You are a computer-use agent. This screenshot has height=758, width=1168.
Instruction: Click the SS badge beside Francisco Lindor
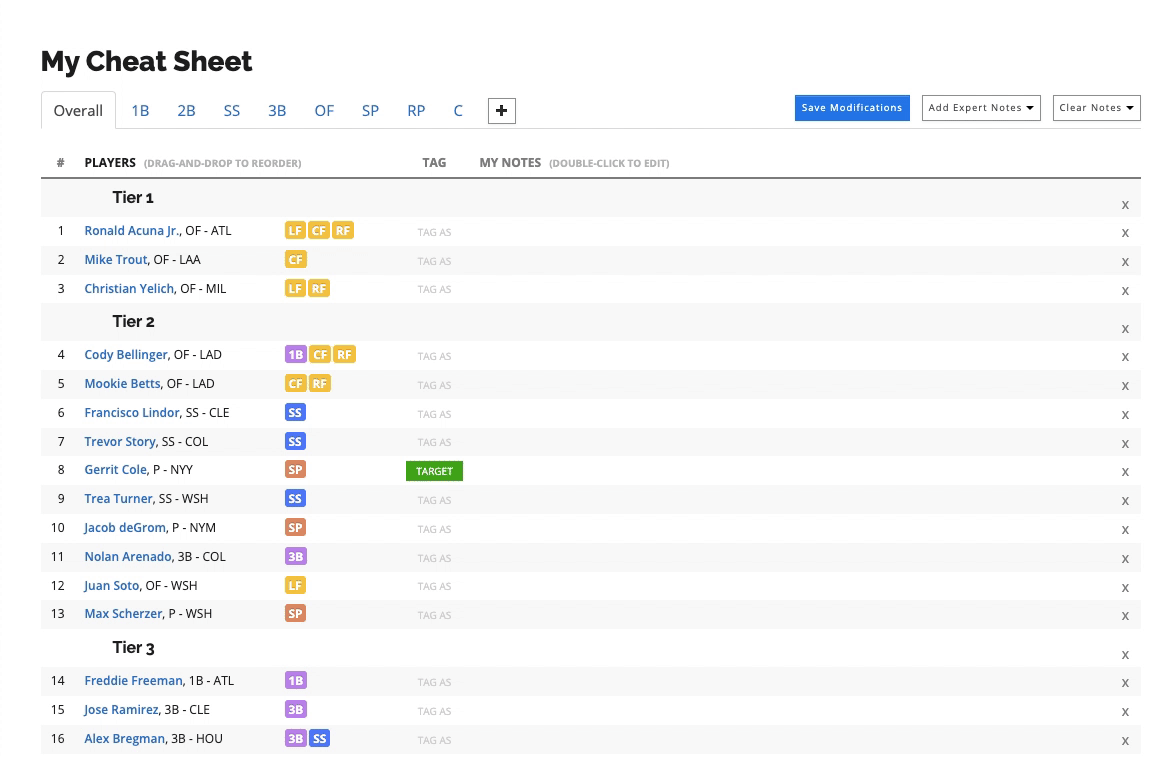pos(295,413)
